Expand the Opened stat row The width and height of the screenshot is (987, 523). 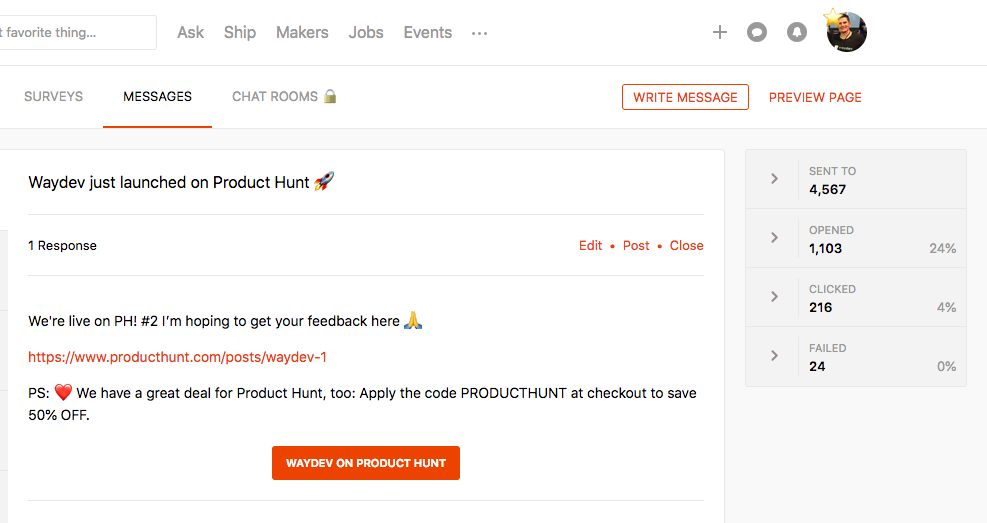(774, 238)
